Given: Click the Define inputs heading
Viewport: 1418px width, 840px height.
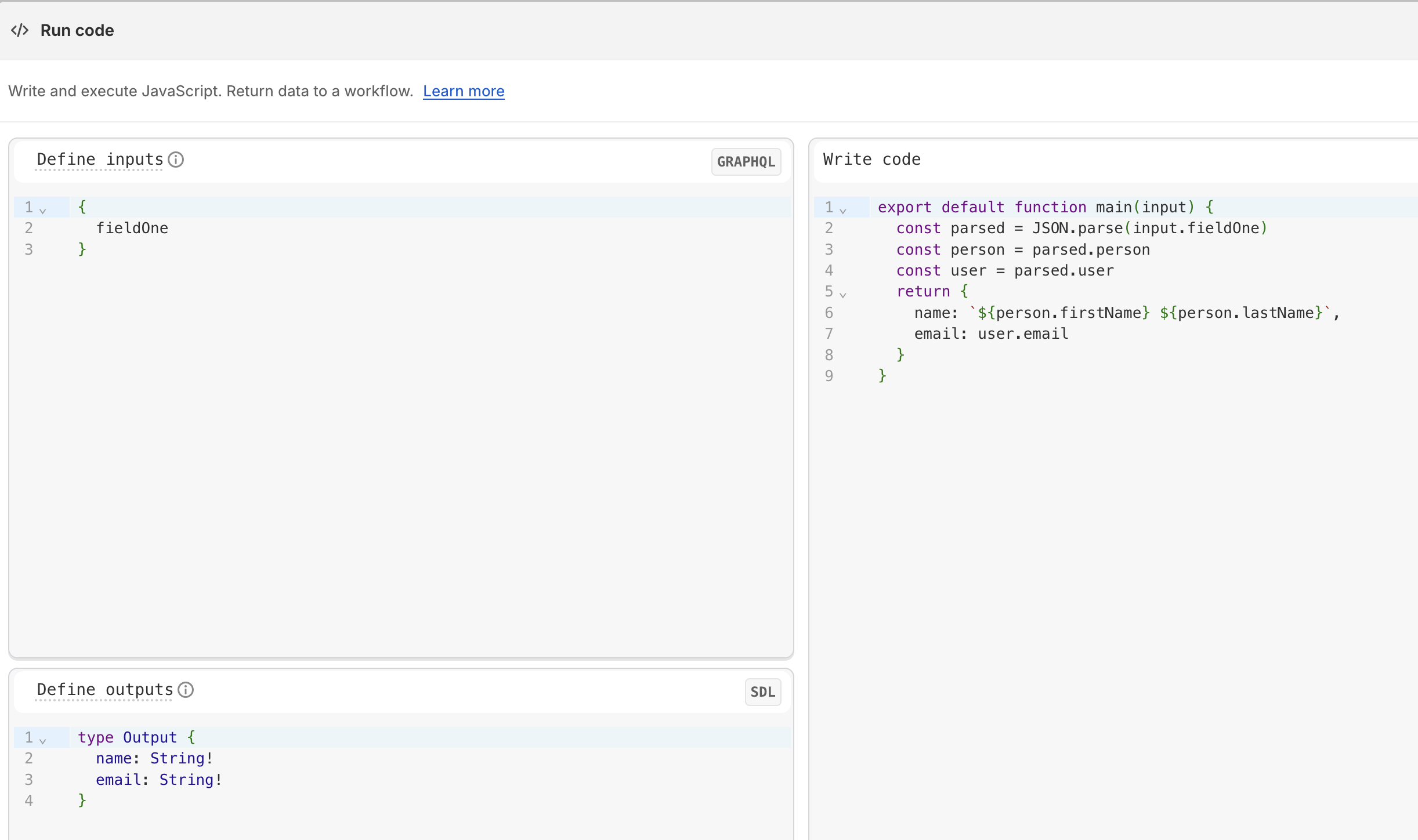Looking at the screenshot, I should [x=100, y=160].
